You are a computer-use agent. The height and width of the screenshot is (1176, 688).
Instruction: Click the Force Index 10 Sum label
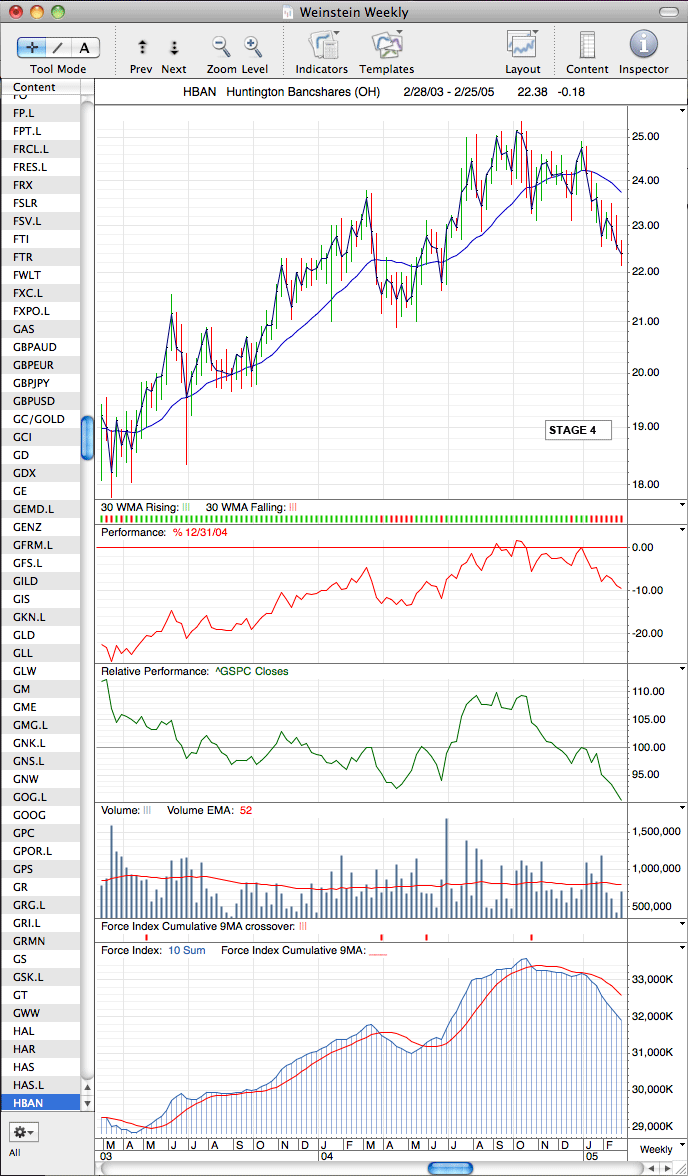pyautogui.click(x=155, y=950)
